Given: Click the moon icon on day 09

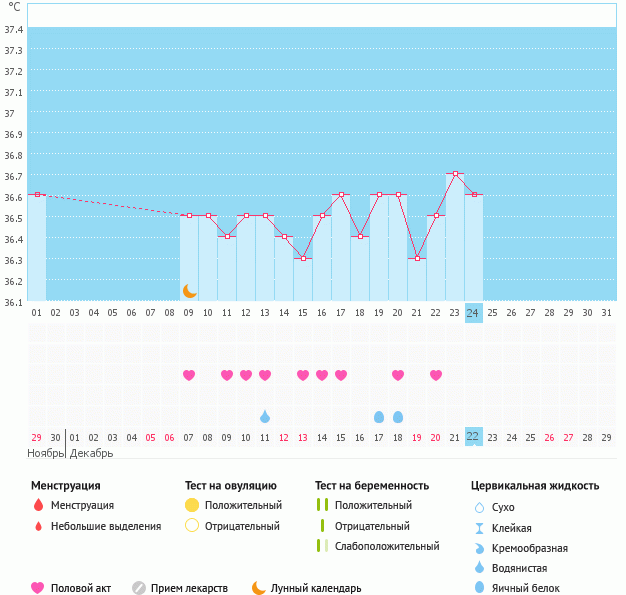Looking at the screenshot, I should tap(189, 290).
